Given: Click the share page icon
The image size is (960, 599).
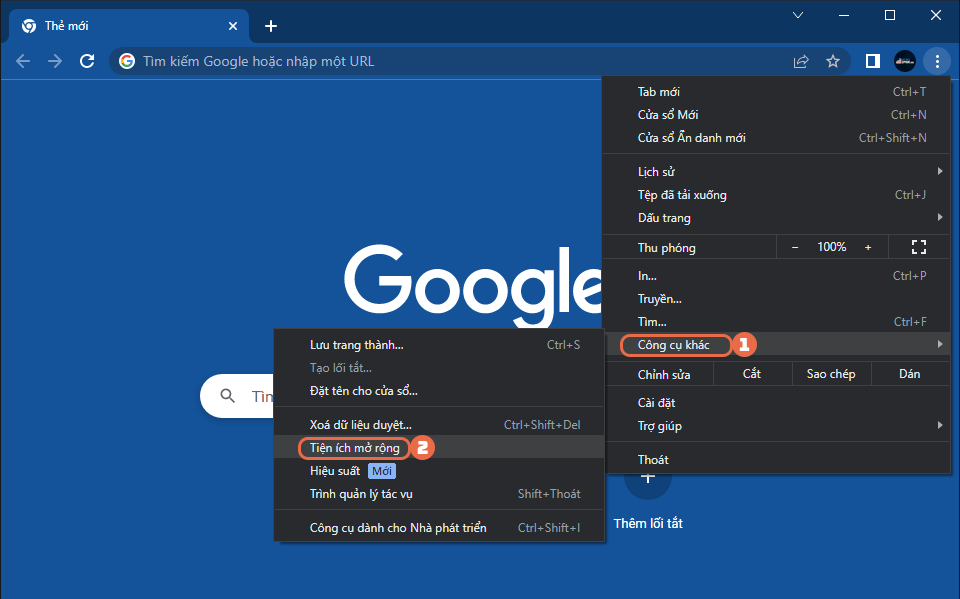Looking at the screenshot, I should (801, 61).
